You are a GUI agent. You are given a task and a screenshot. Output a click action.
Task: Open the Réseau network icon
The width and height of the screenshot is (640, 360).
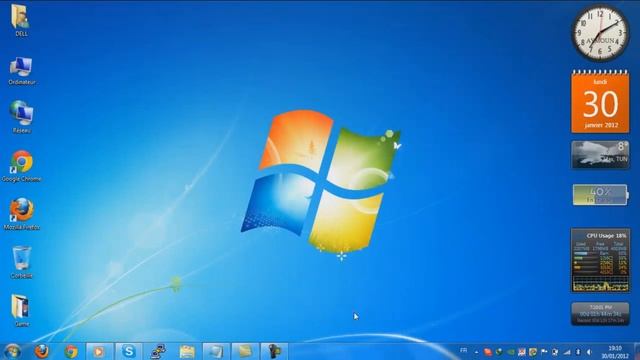21,117
